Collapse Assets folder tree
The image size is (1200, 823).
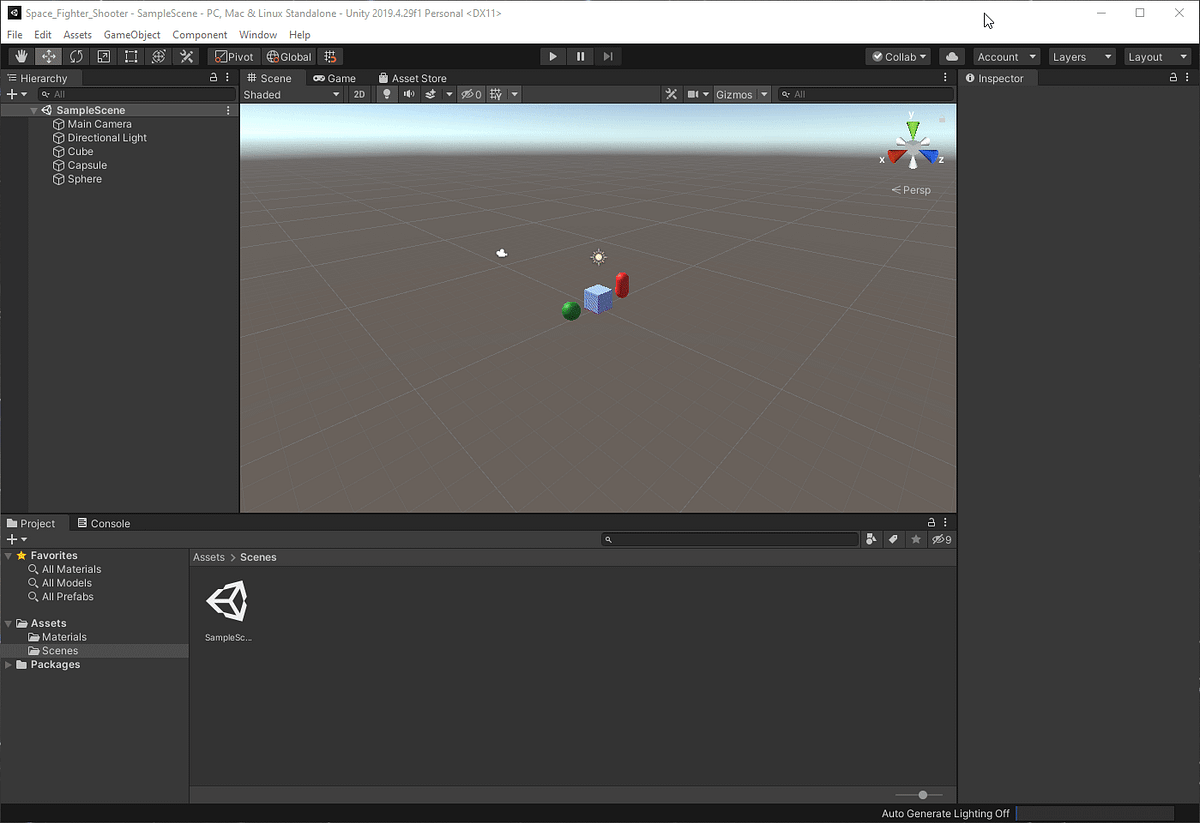point(9,623)
